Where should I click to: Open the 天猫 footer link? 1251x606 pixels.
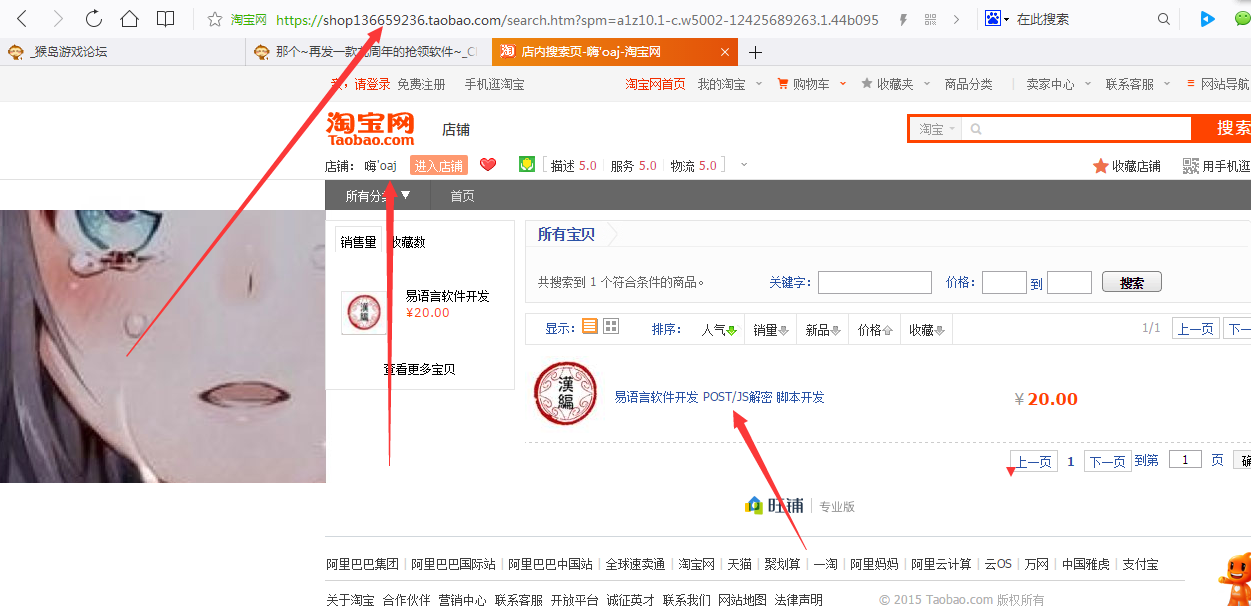pyautogui.click(x=739, y=564)
